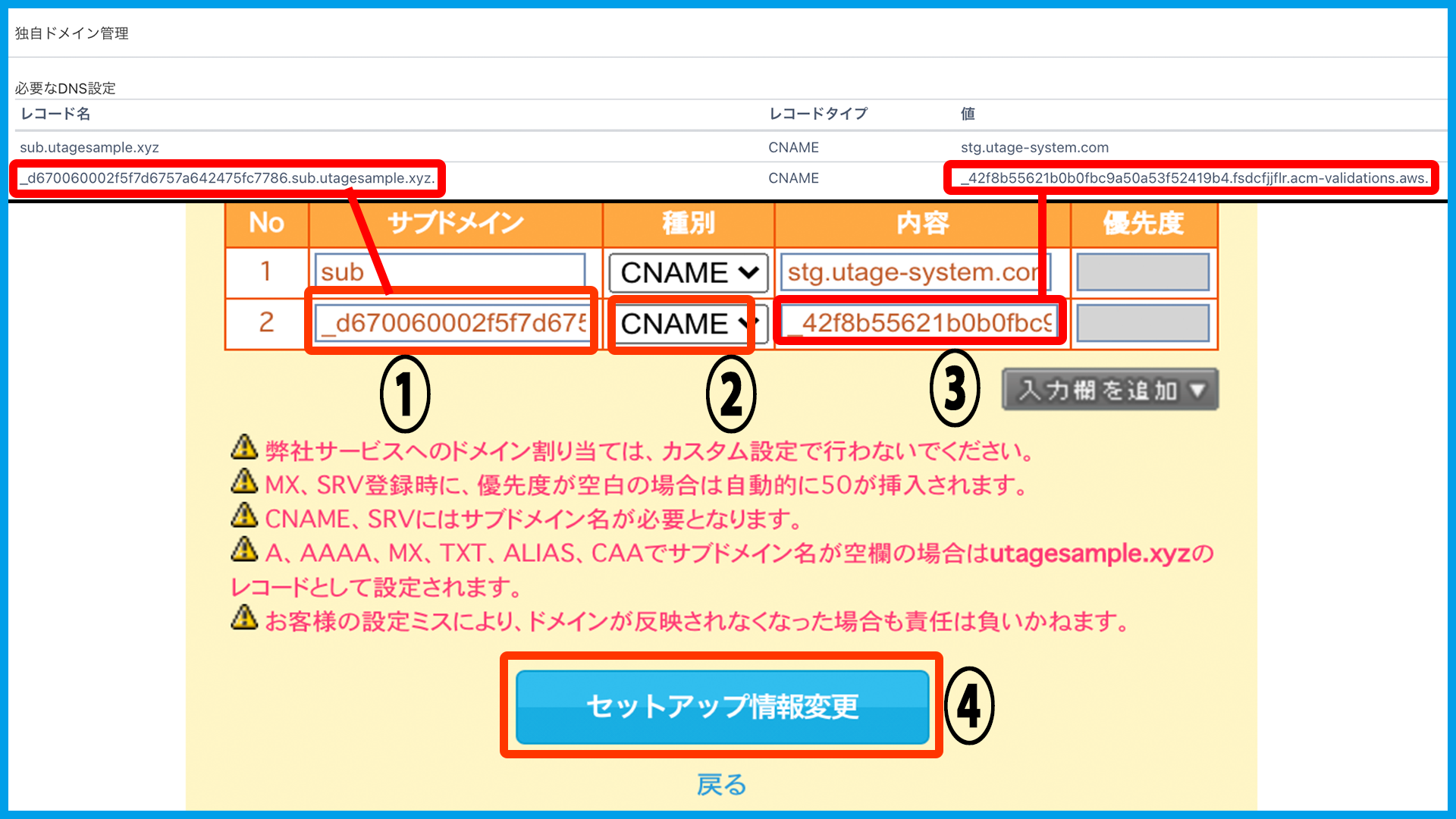Click the 戻る back link

pyautogui.click(x=721, y=784)
